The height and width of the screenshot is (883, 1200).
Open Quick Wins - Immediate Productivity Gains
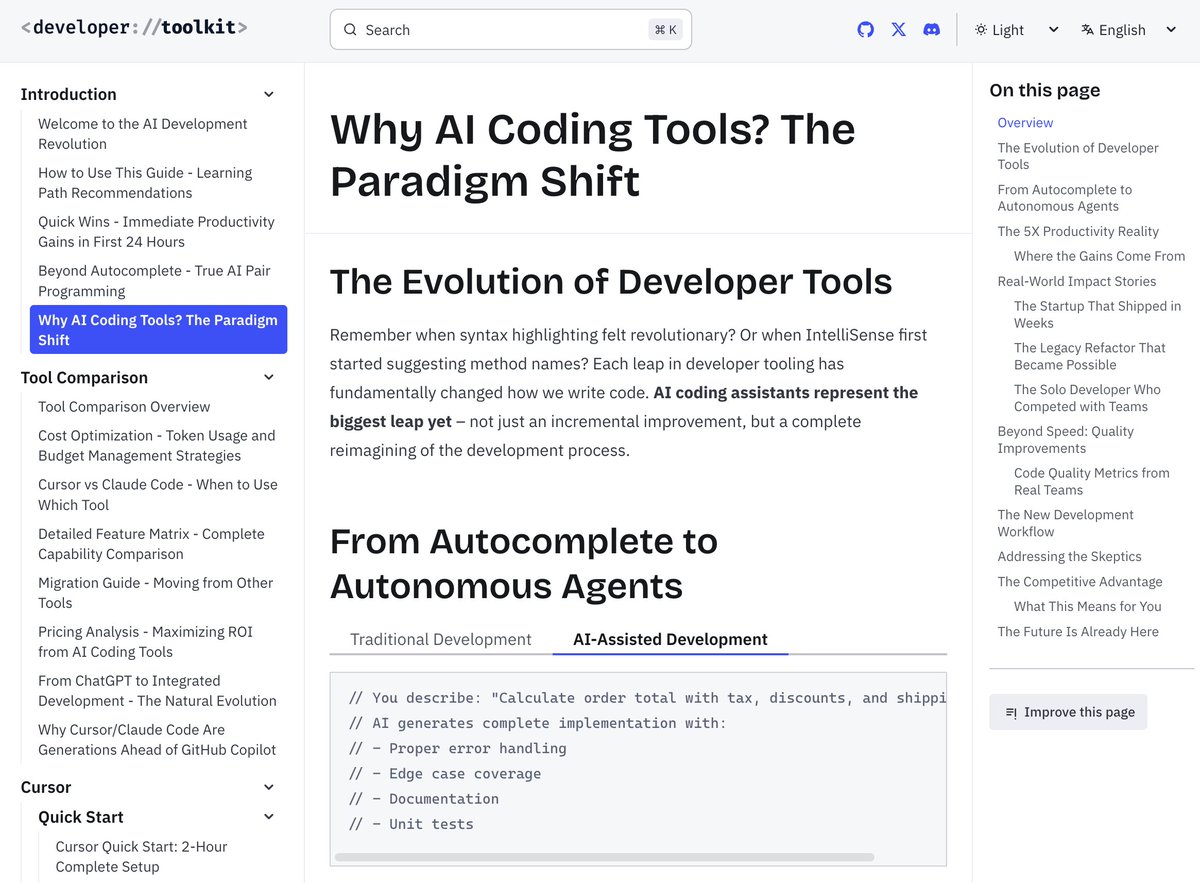156,232
